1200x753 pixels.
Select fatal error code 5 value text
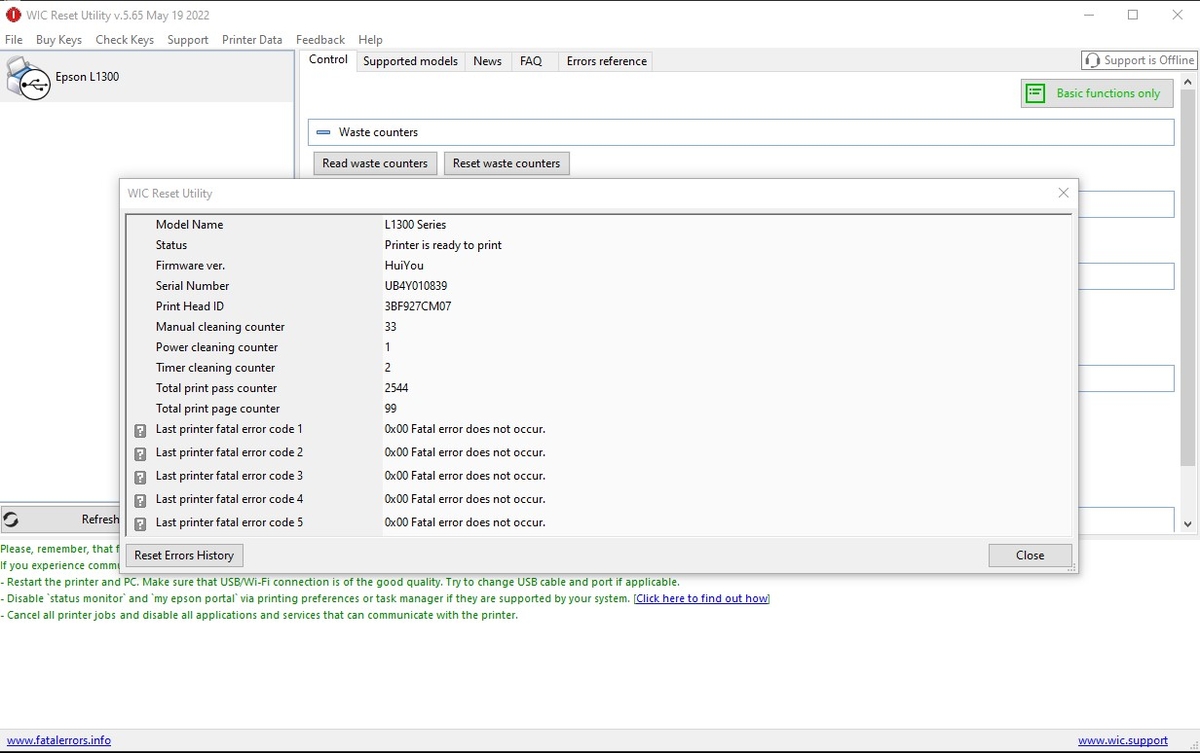(x=465, y=522)
